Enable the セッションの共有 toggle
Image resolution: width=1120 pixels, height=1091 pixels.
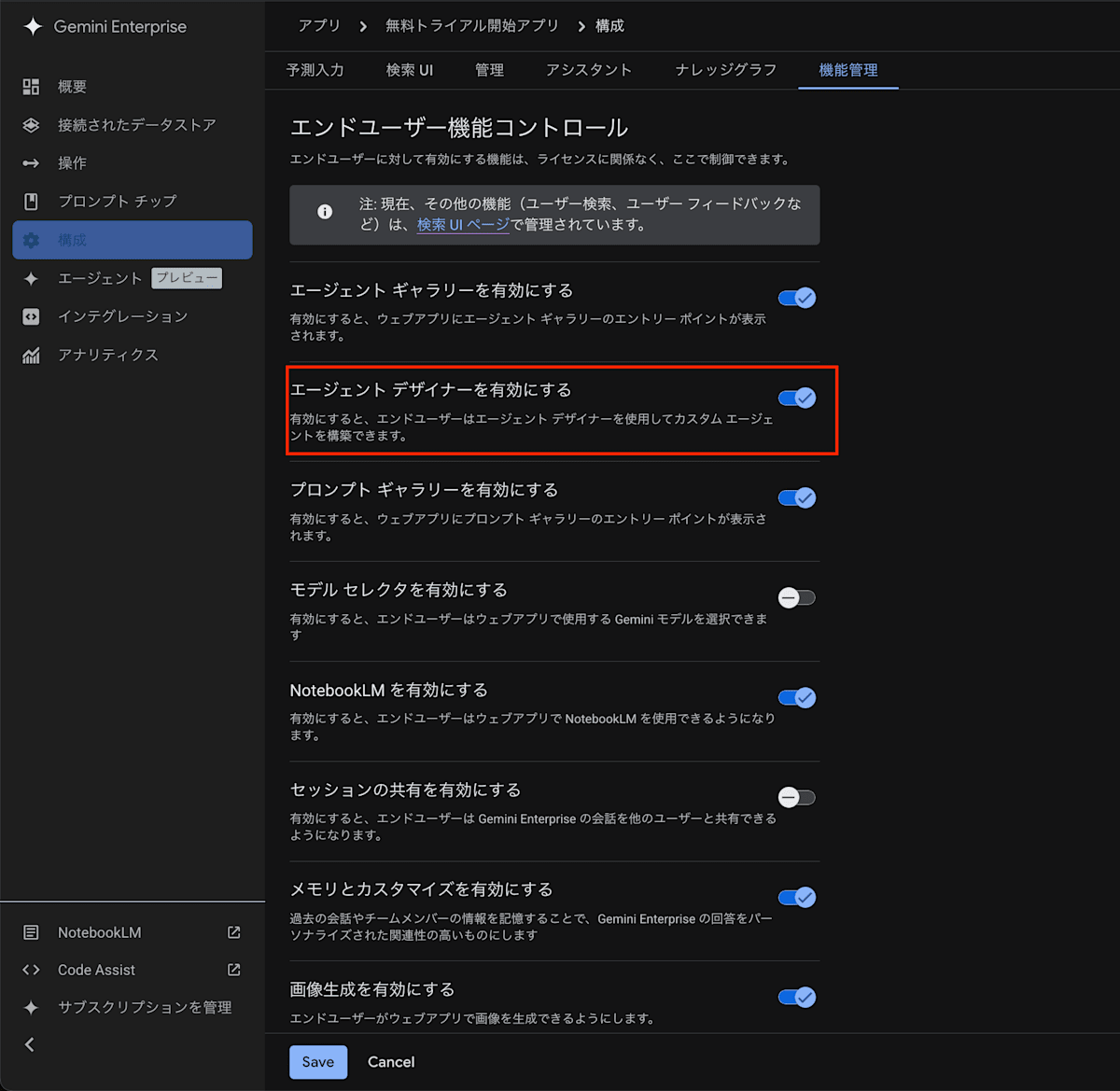[x=797, y=797]
